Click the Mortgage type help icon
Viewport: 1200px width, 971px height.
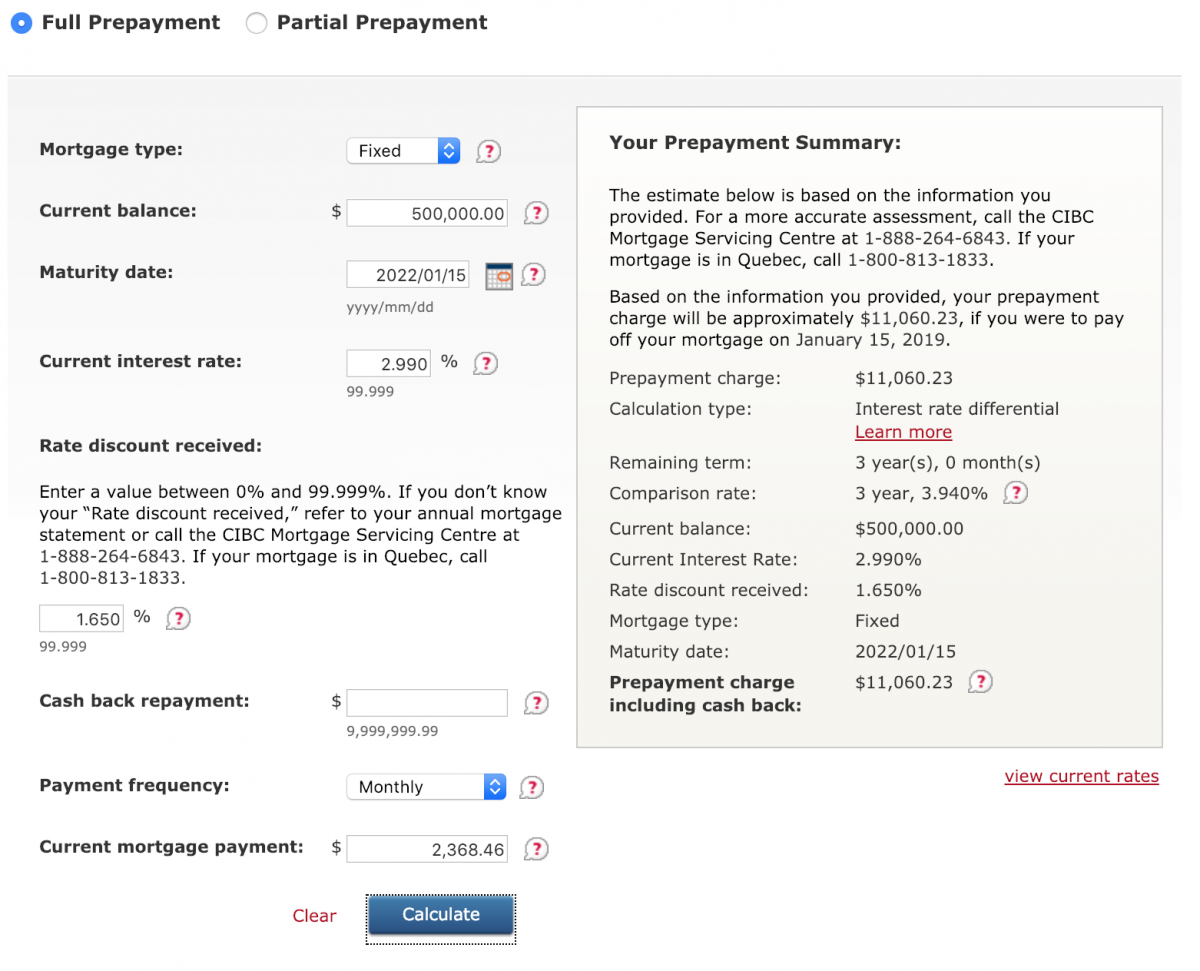(x=488, y=151)
